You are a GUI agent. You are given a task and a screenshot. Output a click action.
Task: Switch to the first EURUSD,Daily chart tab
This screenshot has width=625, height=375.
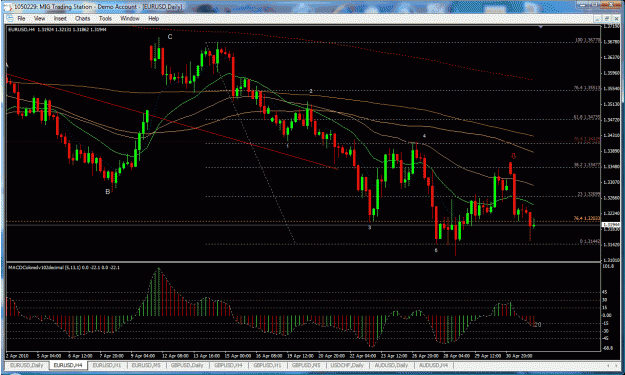(x=26, y=365)
